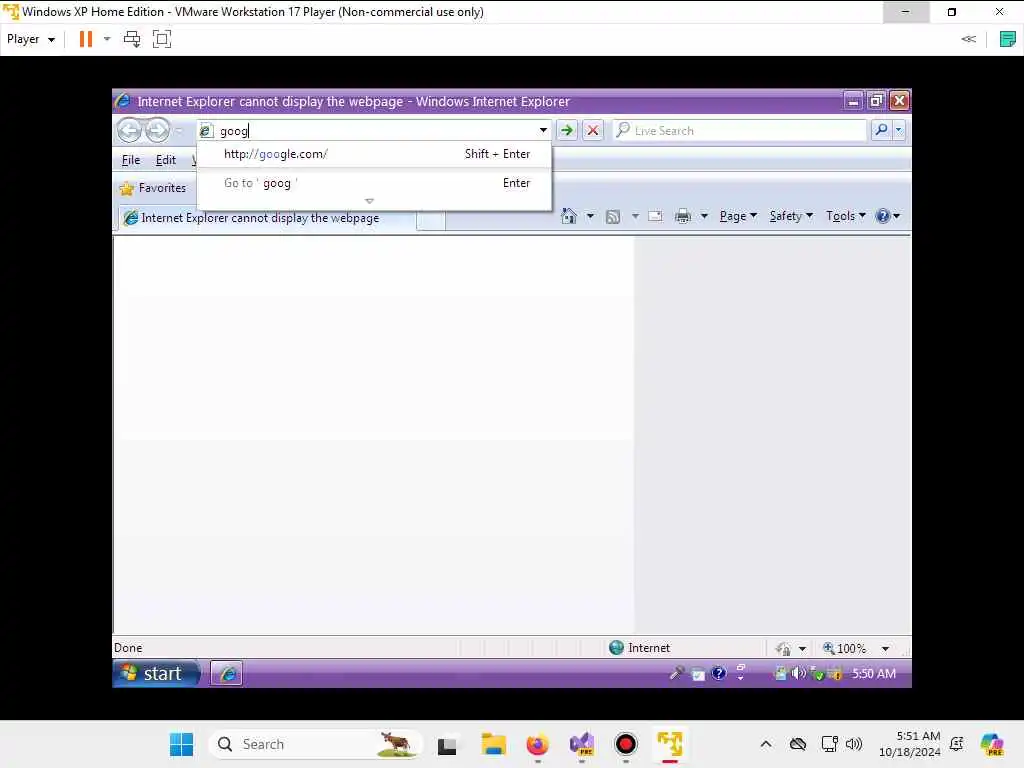This screenshot has height=768, width=1024.
Task: Click the Internet zone globe icon in status bar
Action: pyautogui.click(x=616, y=647)
